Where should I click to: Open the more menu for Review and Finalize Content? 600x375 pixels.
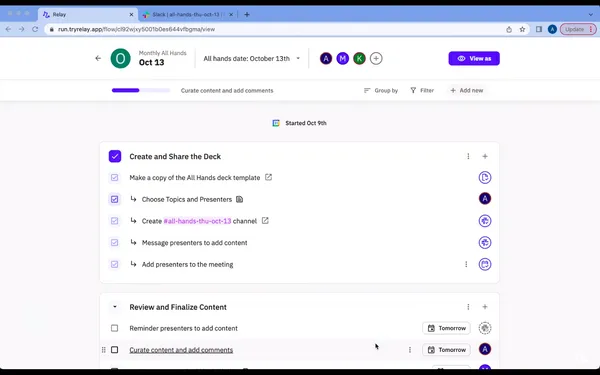pyautogui.click(x=468, y=307)
